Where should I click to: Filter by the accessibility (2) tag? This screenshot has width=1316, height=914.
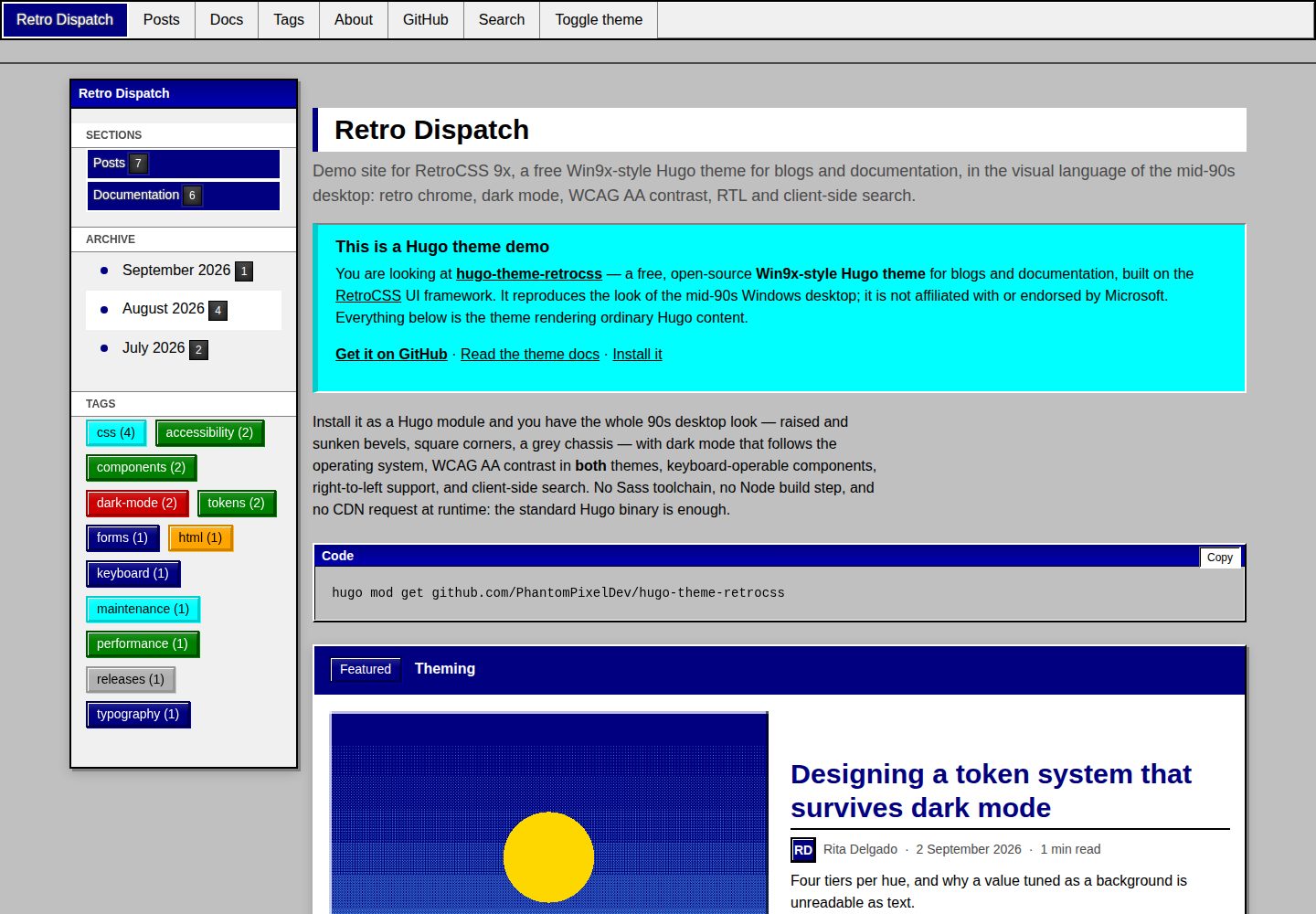coord(209,433)
